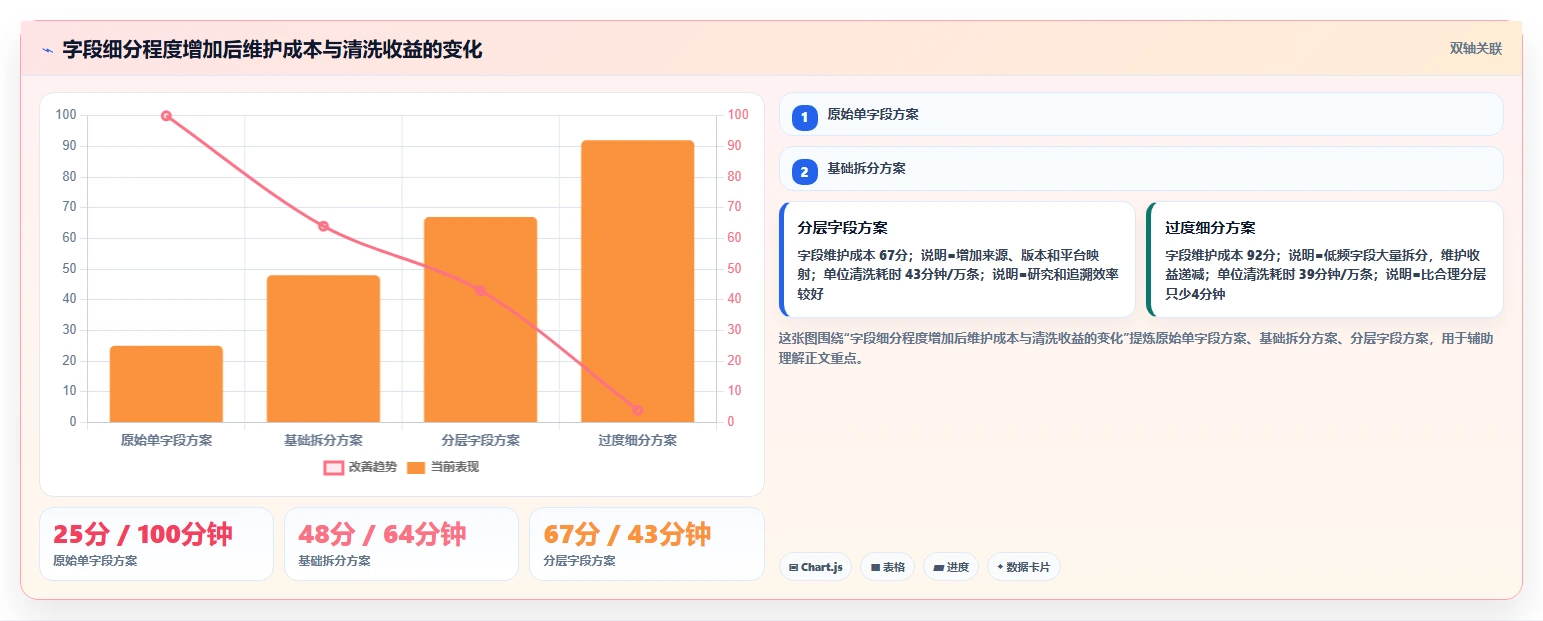The image size is (1543, 621).
Task: Click the blue number 2 badge
Action: 805,172
